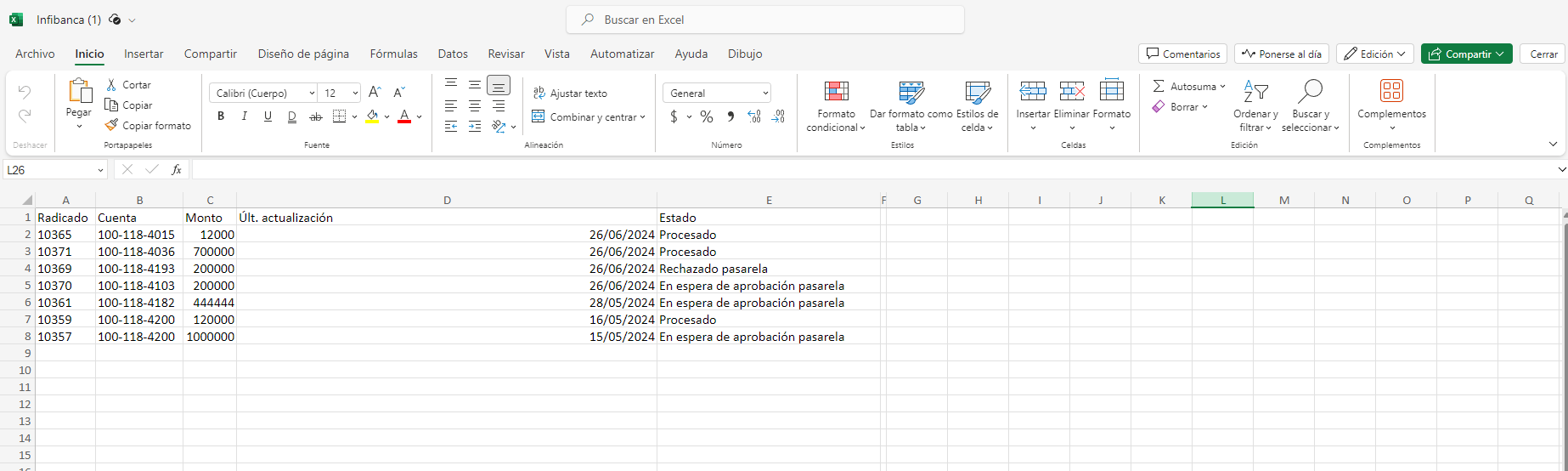The image size is (1568, 471).
Task: Open Ordenar y filtrar menu
Action: point(1255,105)
